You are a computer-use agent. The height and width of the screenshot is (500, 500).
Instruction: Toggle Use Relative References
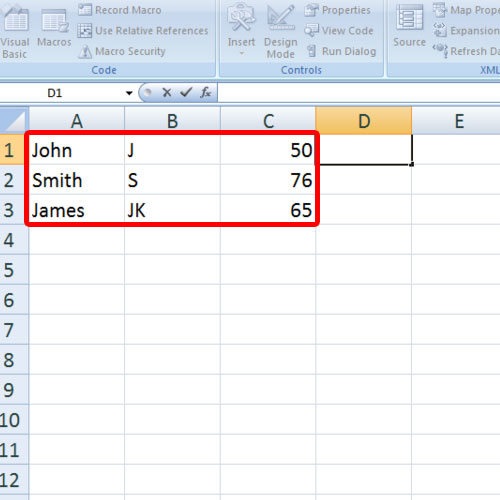click(143, 31)
